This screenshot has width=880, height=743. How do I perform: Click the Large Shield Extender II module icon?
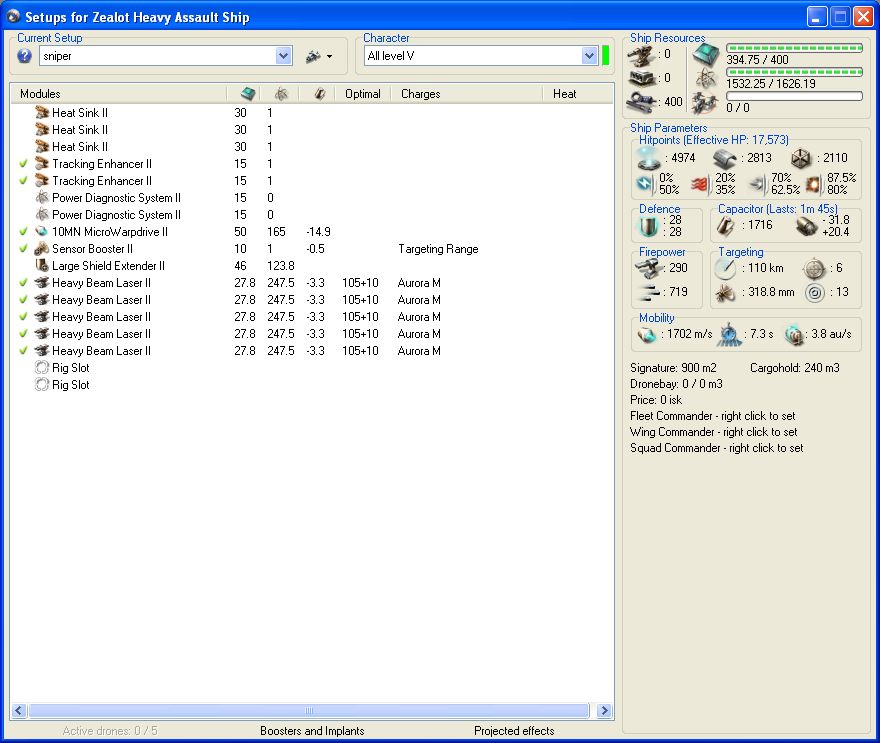click(x=42, y=265)
